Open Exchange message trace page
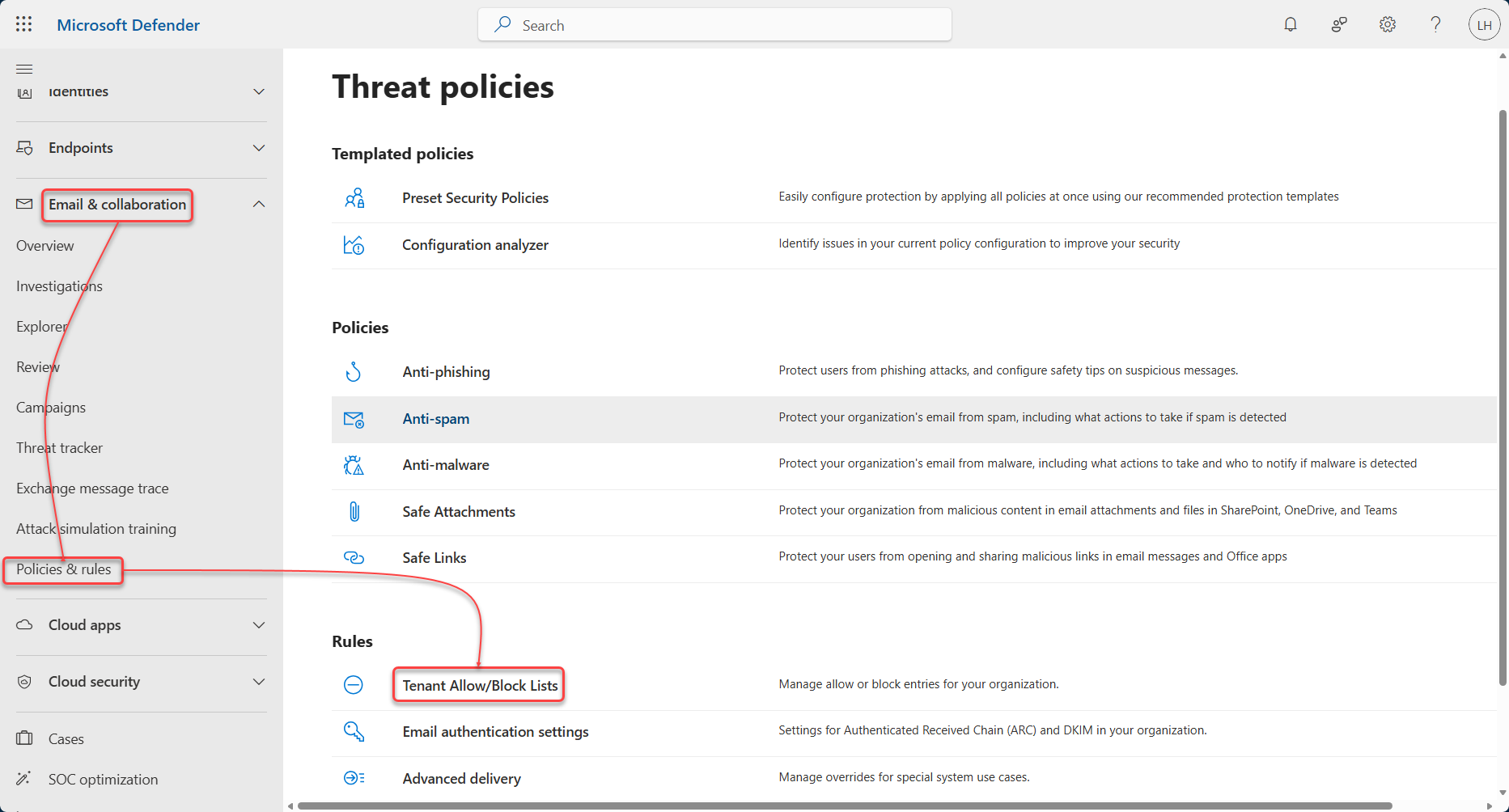This screenshot has height=812, width=1509. [92, 488]
